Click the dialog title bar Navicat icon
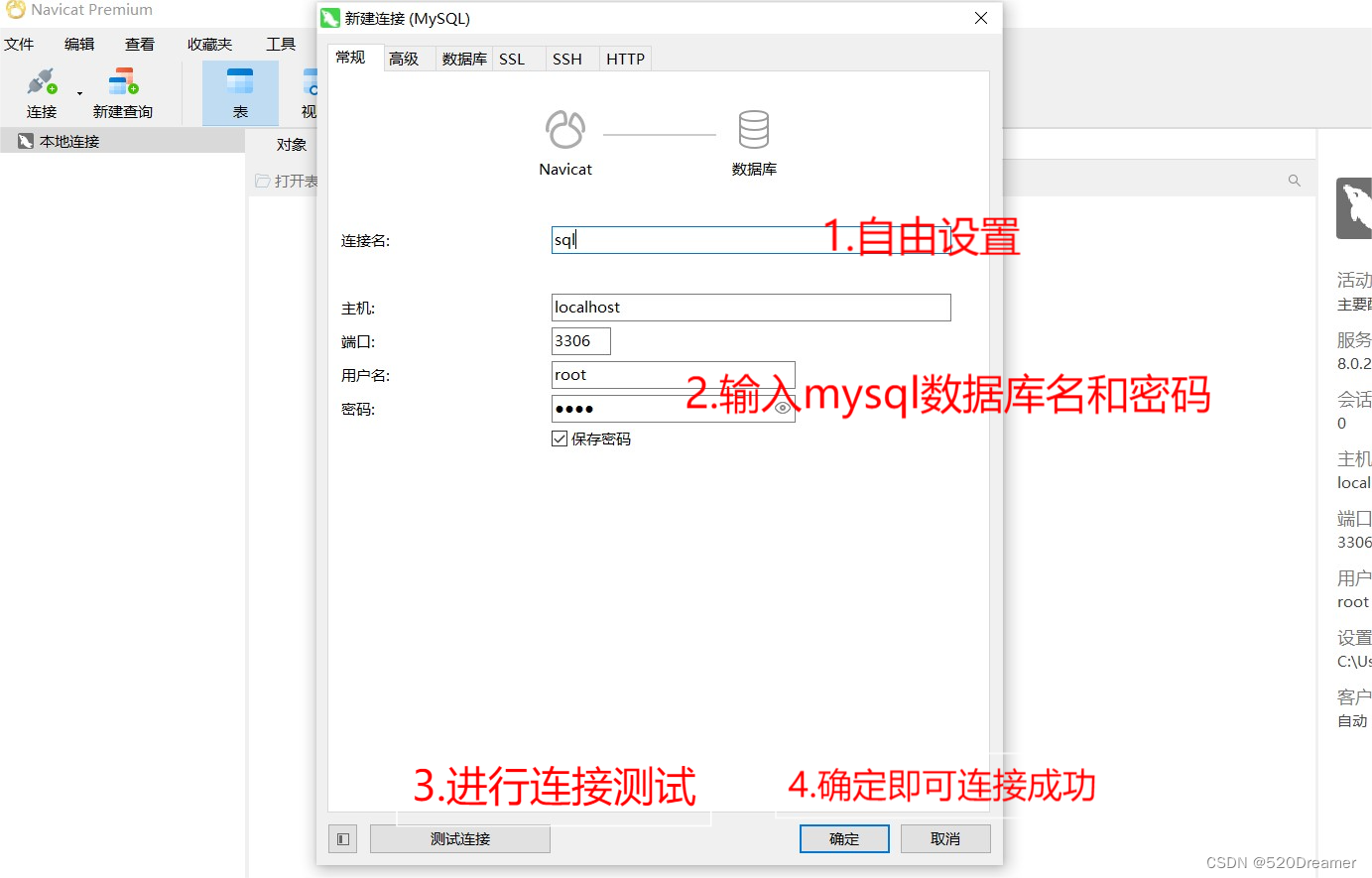The image size is (1372, 878). click(x=330, y=18)
